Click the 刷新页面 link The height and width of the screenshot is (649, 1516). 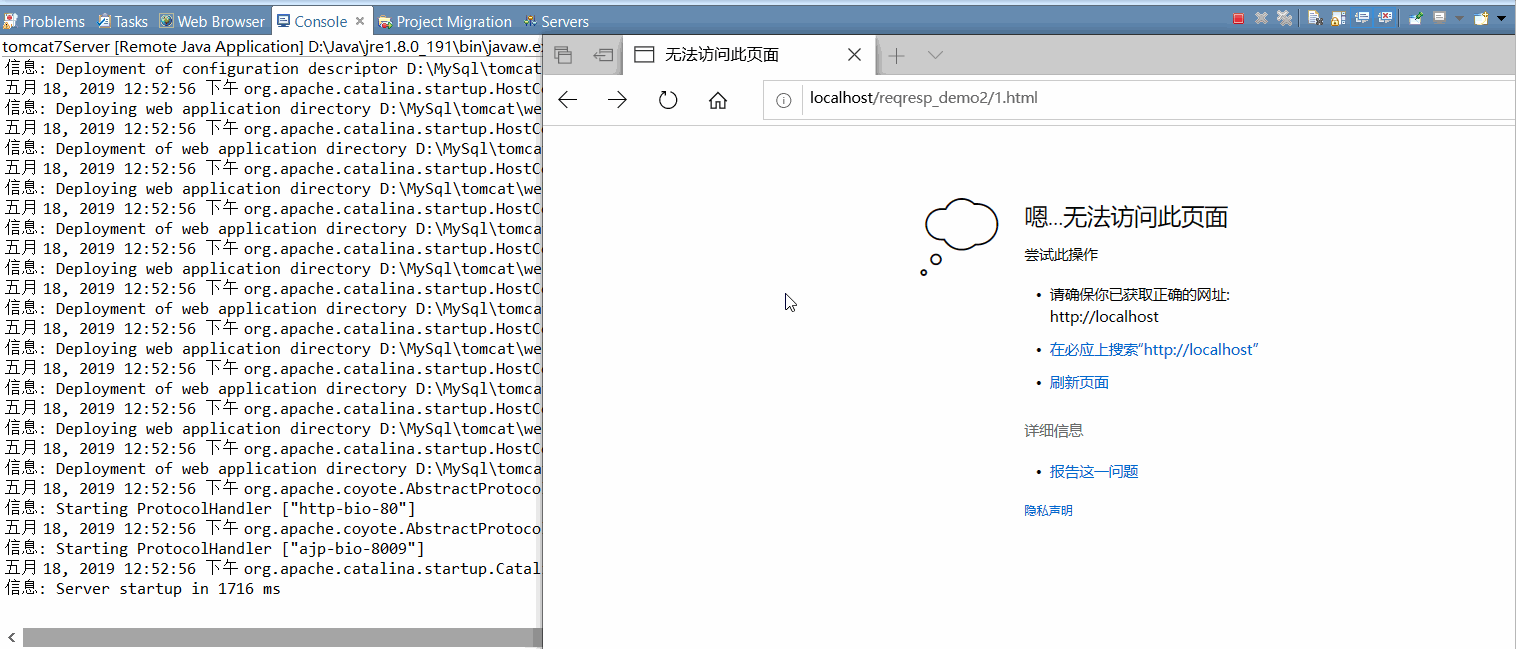click(1079, 382)
